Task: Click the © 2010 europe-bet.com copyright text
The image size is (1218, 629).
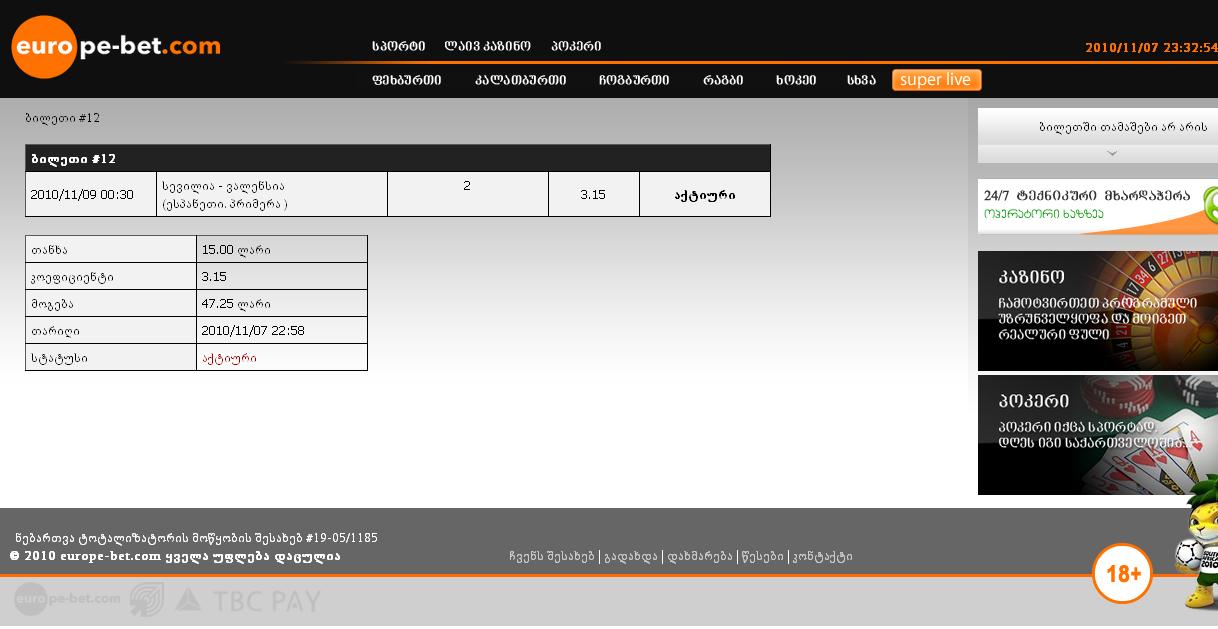Action: [x=175, y=556]
